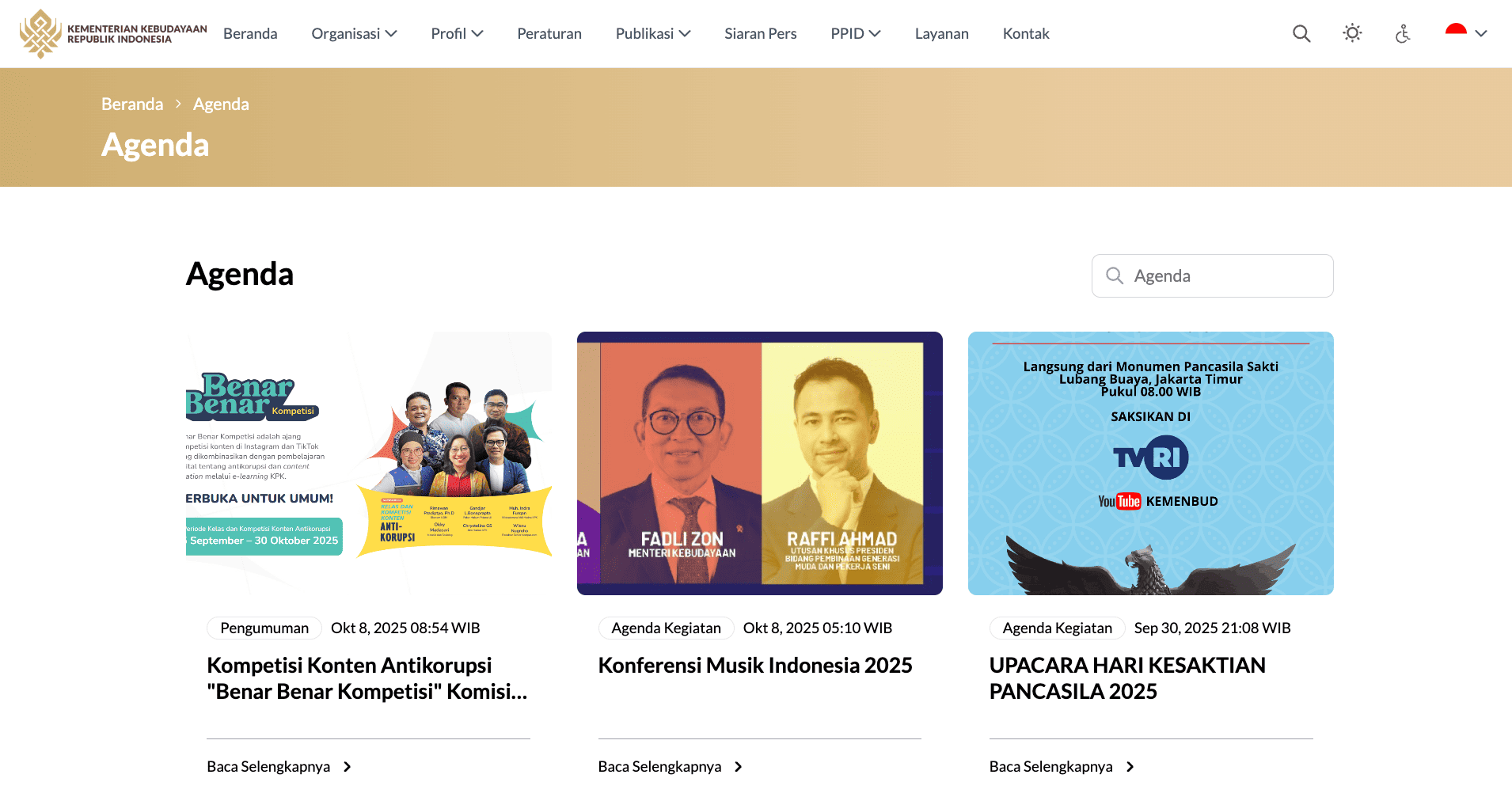Expand the Organisasi menu
This screenshot has width=1512, height=801.
click(354, 33)
